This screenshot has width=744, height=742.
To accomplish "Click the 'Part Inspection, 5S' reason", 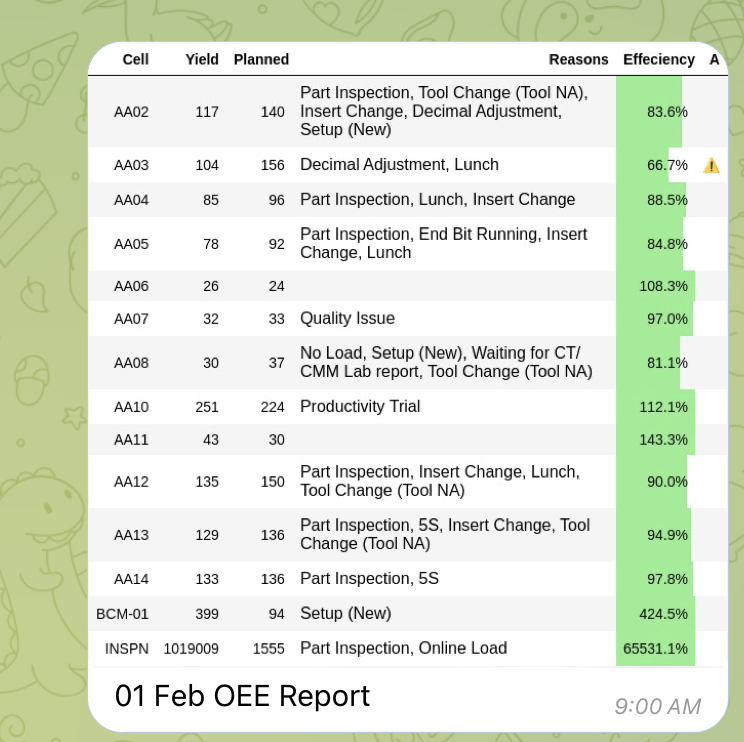I will (370, 579).
